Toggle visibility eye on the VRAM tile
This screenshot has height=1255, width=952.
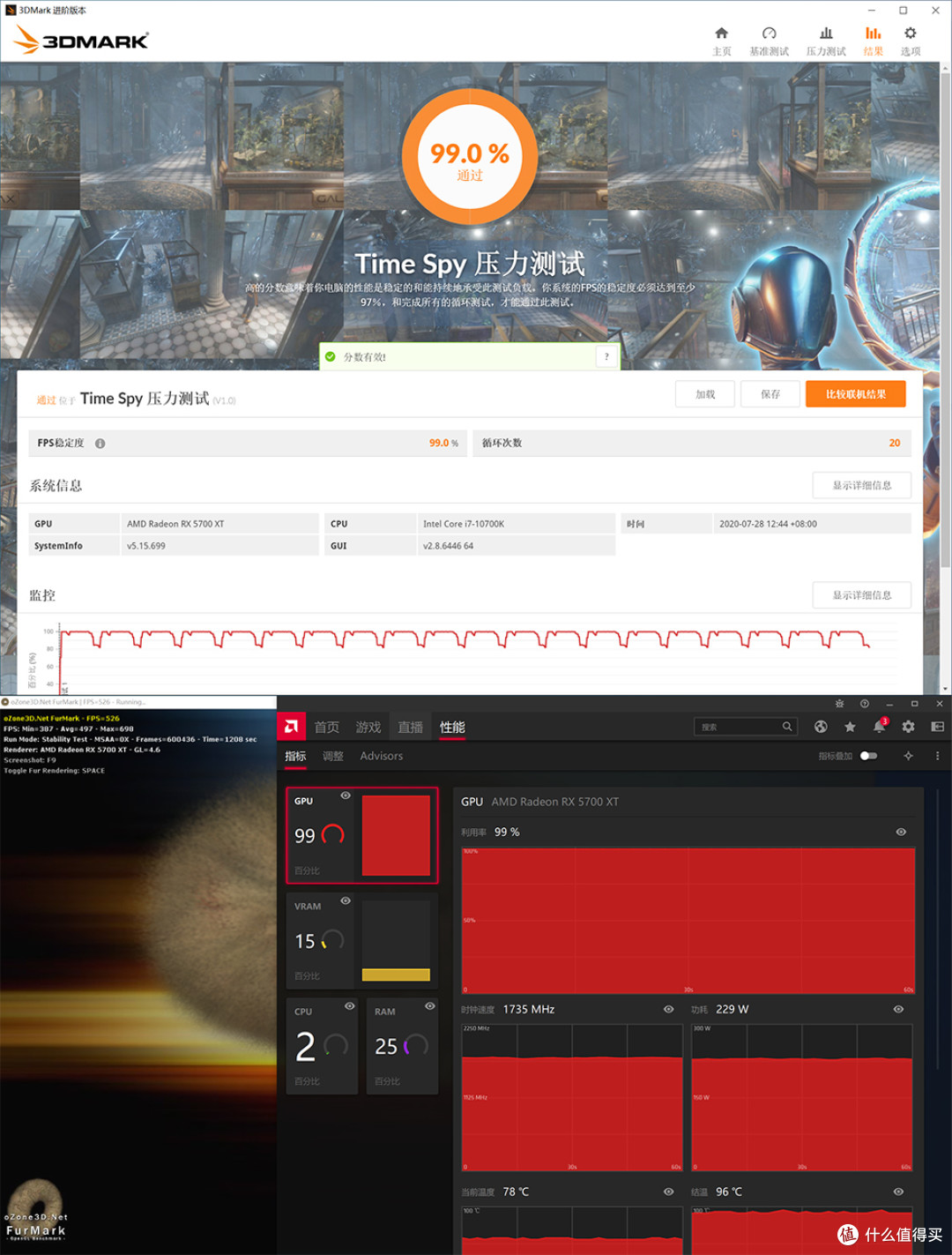click(346, 900)
